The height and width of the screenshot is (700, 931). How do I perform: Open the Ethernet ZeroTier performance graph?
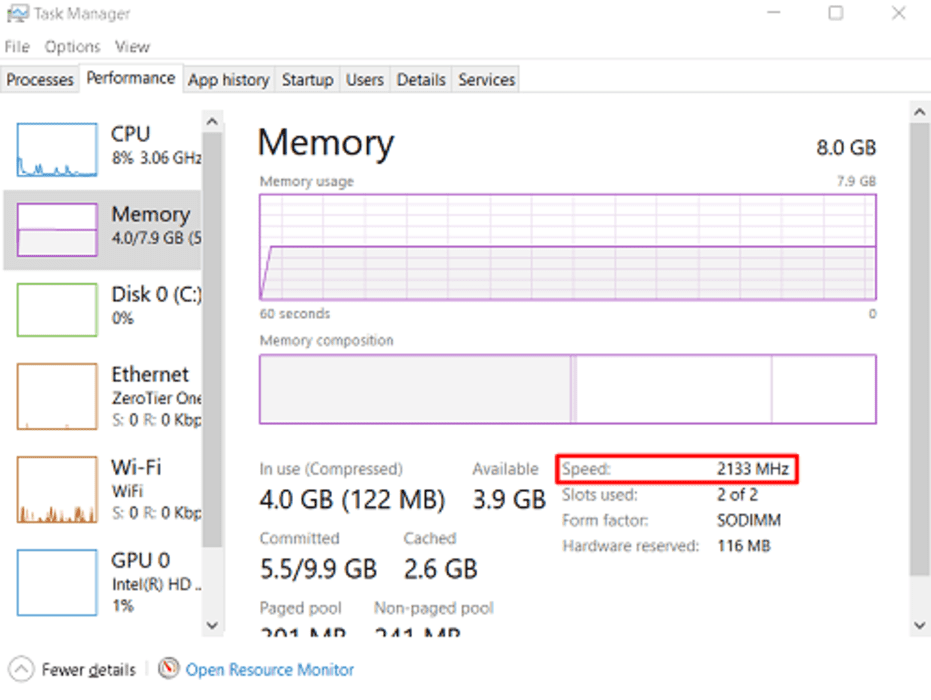[x=57, y=396]
